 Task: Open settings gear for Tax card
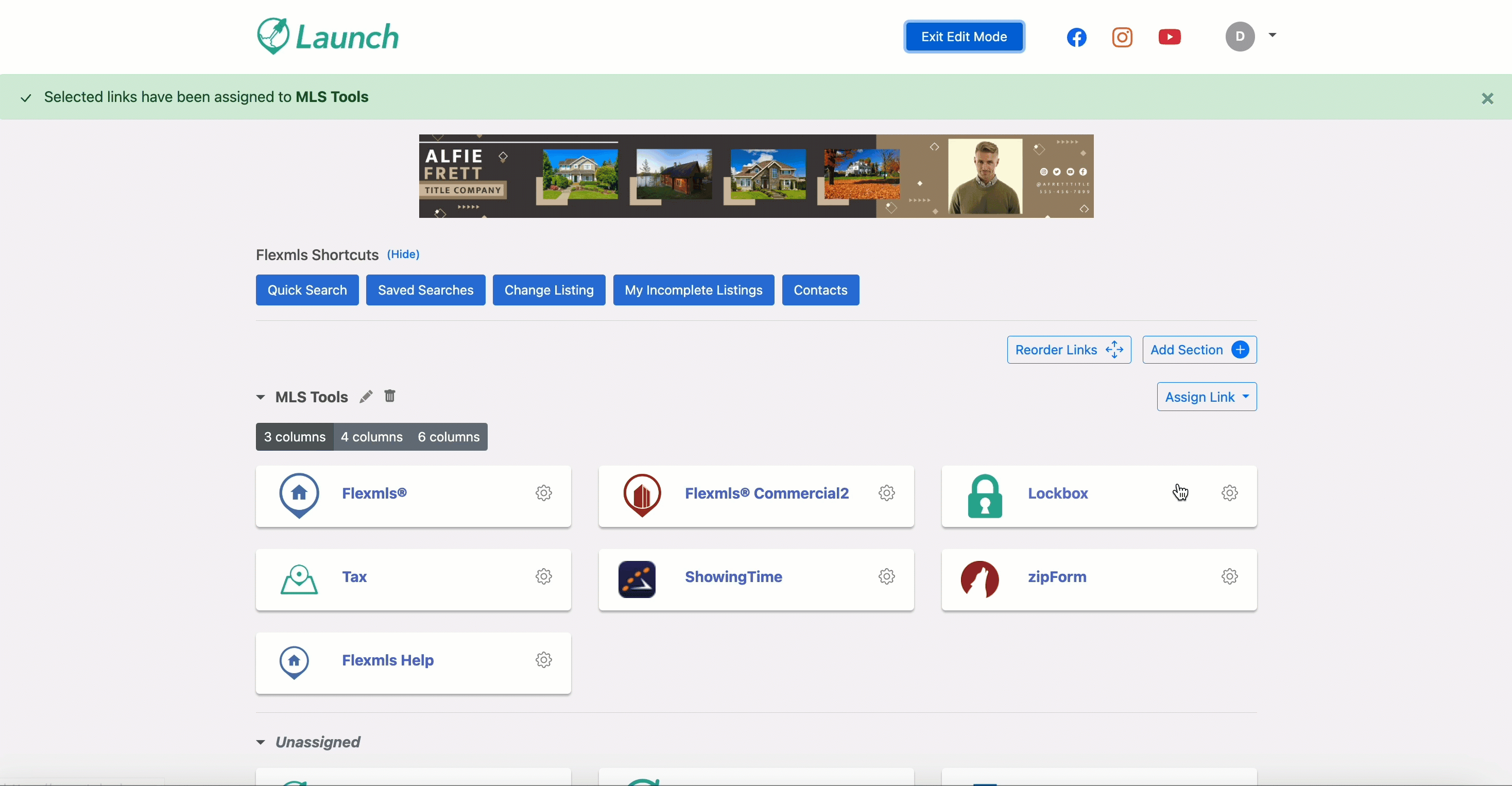click(543, 576)
